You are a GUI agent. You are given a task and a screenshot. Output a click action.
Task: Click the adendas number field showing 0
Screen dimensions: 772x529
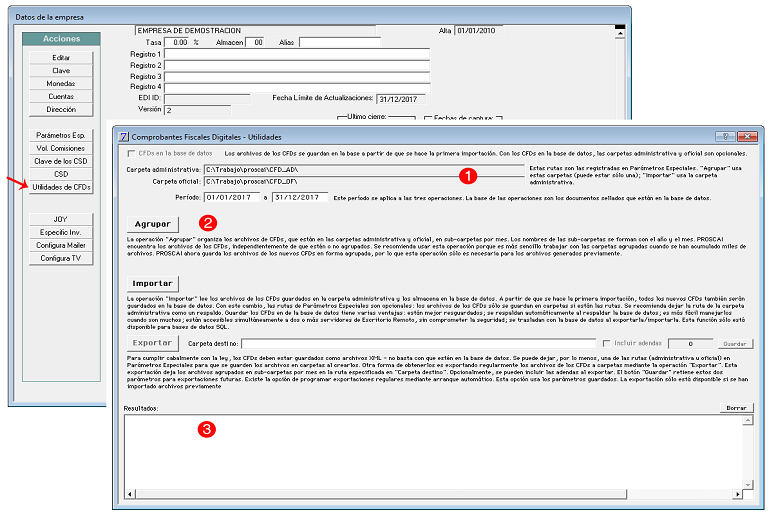(x=690, y=343)
